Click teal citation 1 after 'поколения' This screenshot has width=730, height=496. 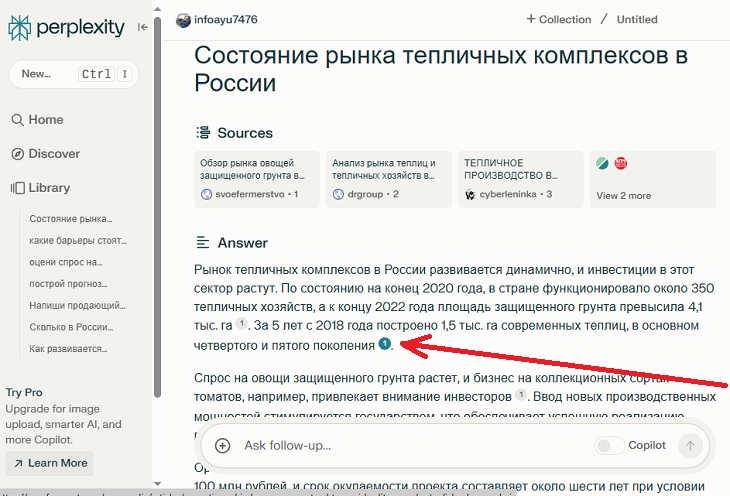385,344
